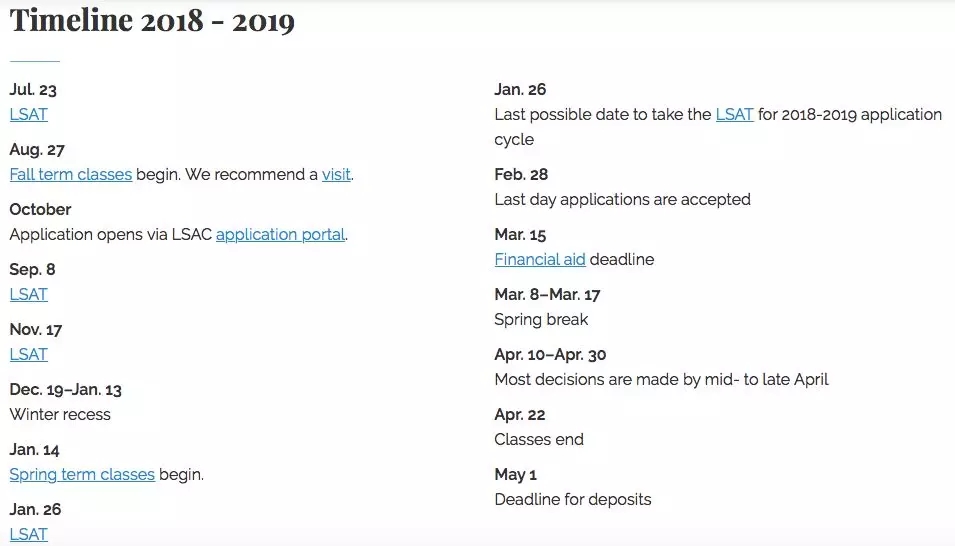The image size is (955, 546).
Task: Click the 'Feb. 28' date label
Action: 521,174
